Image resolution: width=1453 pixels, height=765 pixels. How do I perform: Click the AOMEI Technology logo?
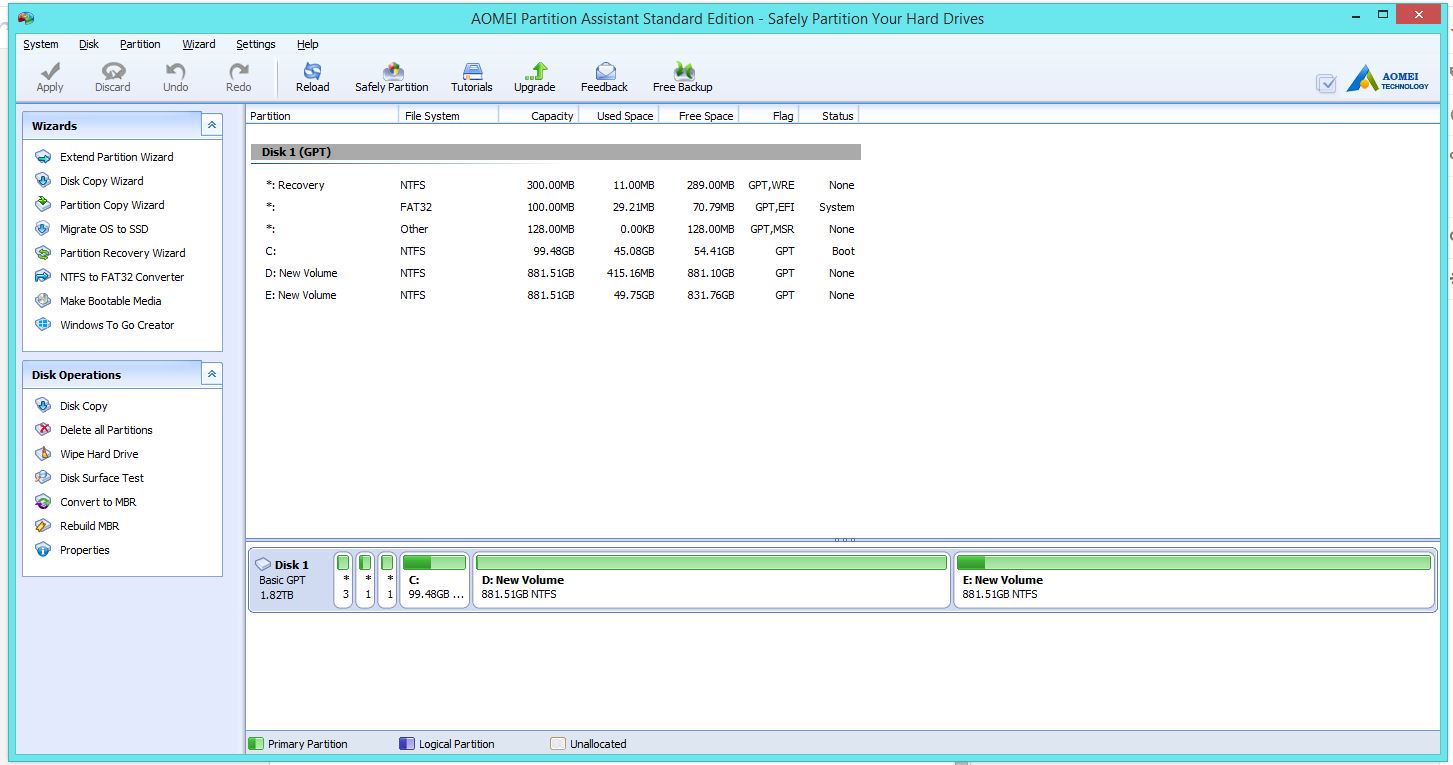1387,79
